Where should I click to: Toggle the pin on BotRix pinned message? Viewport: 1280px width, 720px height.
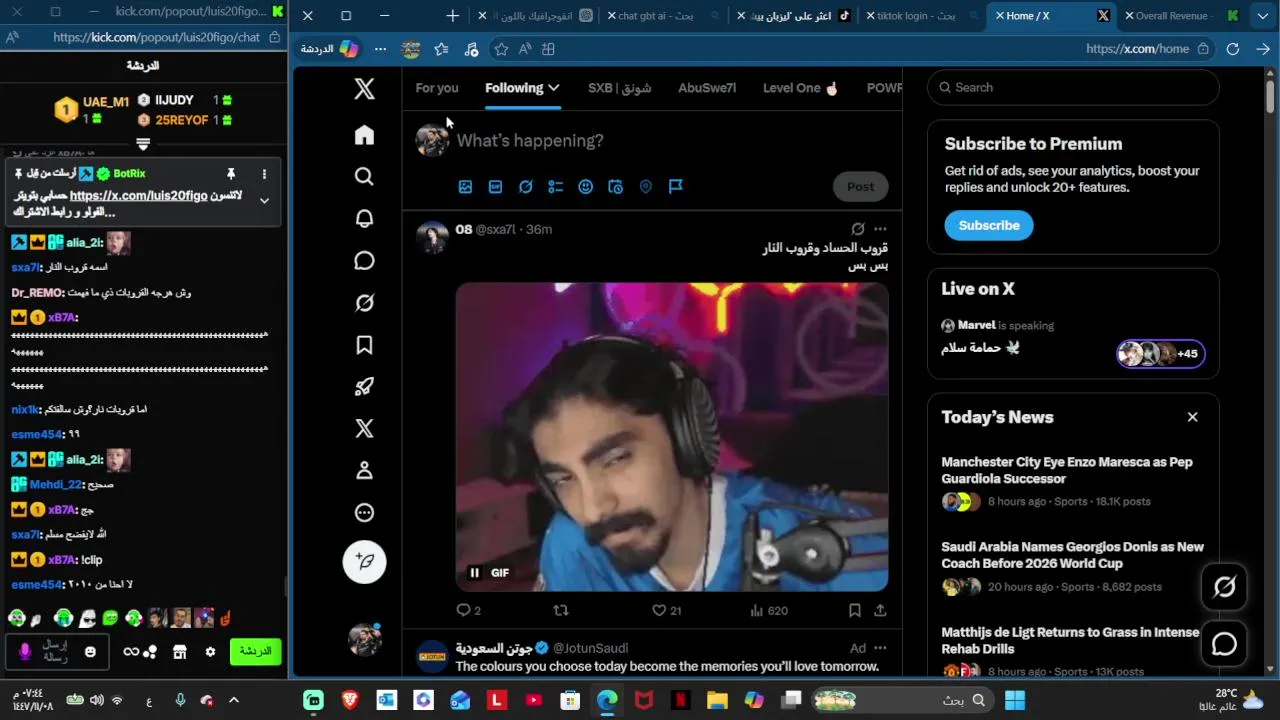231,174
